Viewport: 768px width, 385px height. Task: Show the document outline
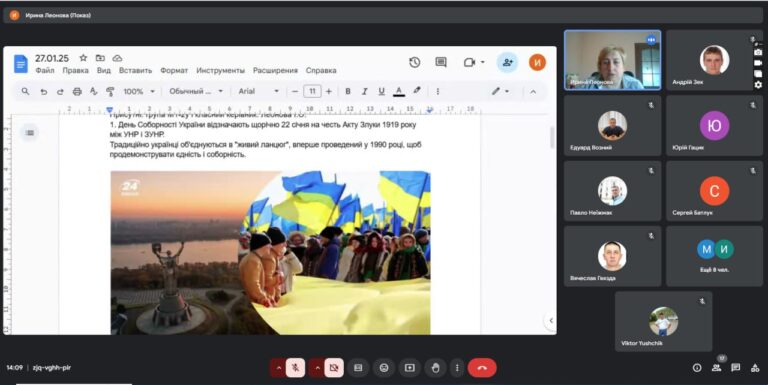30,133
